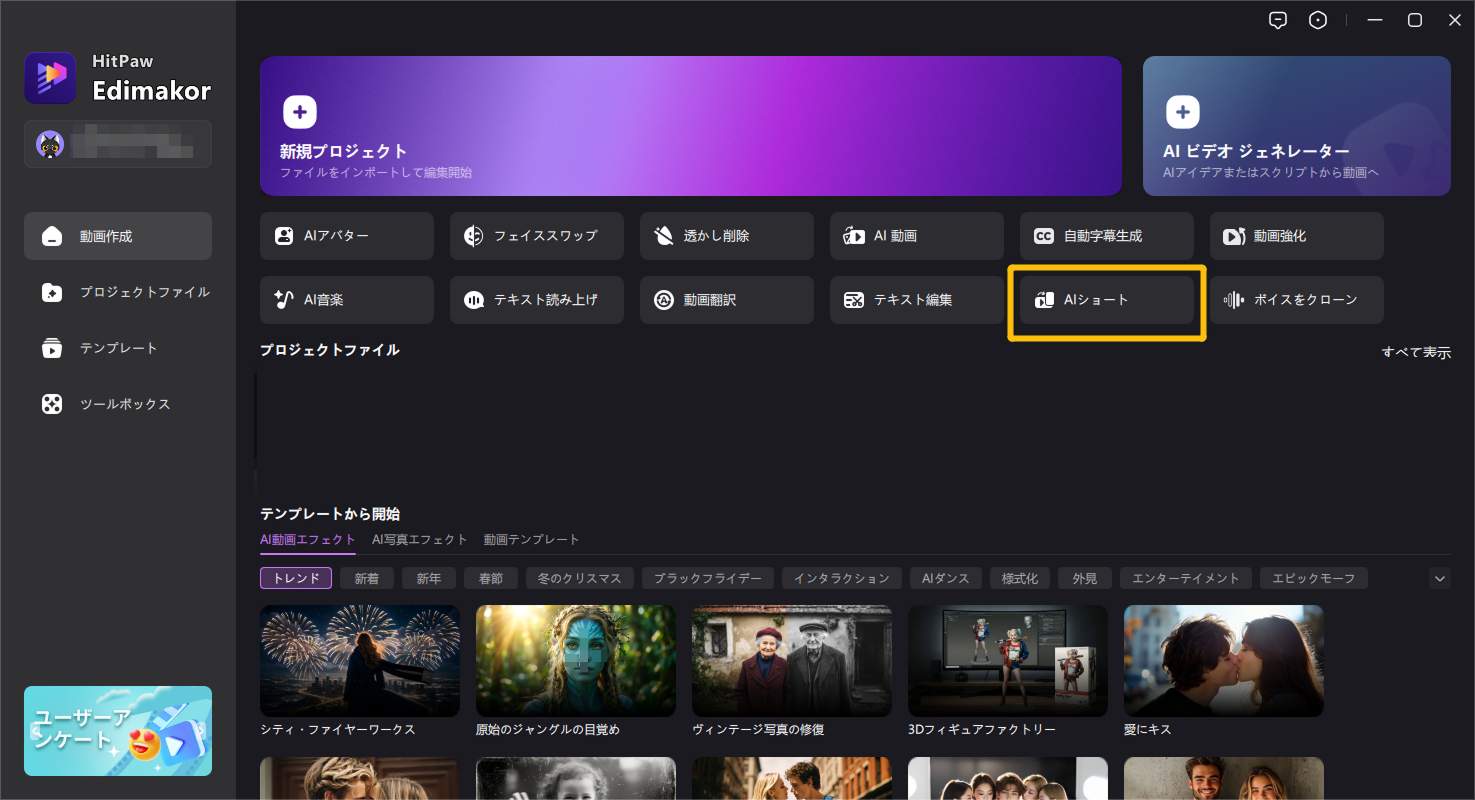Launch Face Swap (フェイススワップ) tool
This screenshot has width=1475, height=800.
pos(536,236)
